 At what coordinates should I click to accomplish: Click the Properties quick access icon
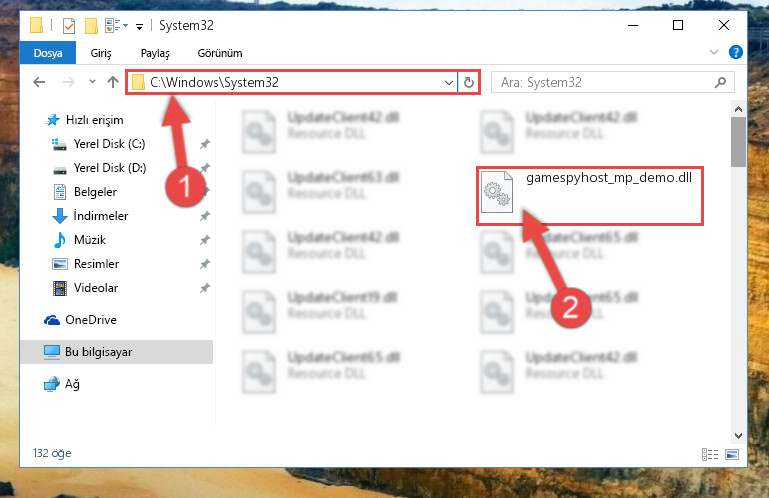[69, 26]
